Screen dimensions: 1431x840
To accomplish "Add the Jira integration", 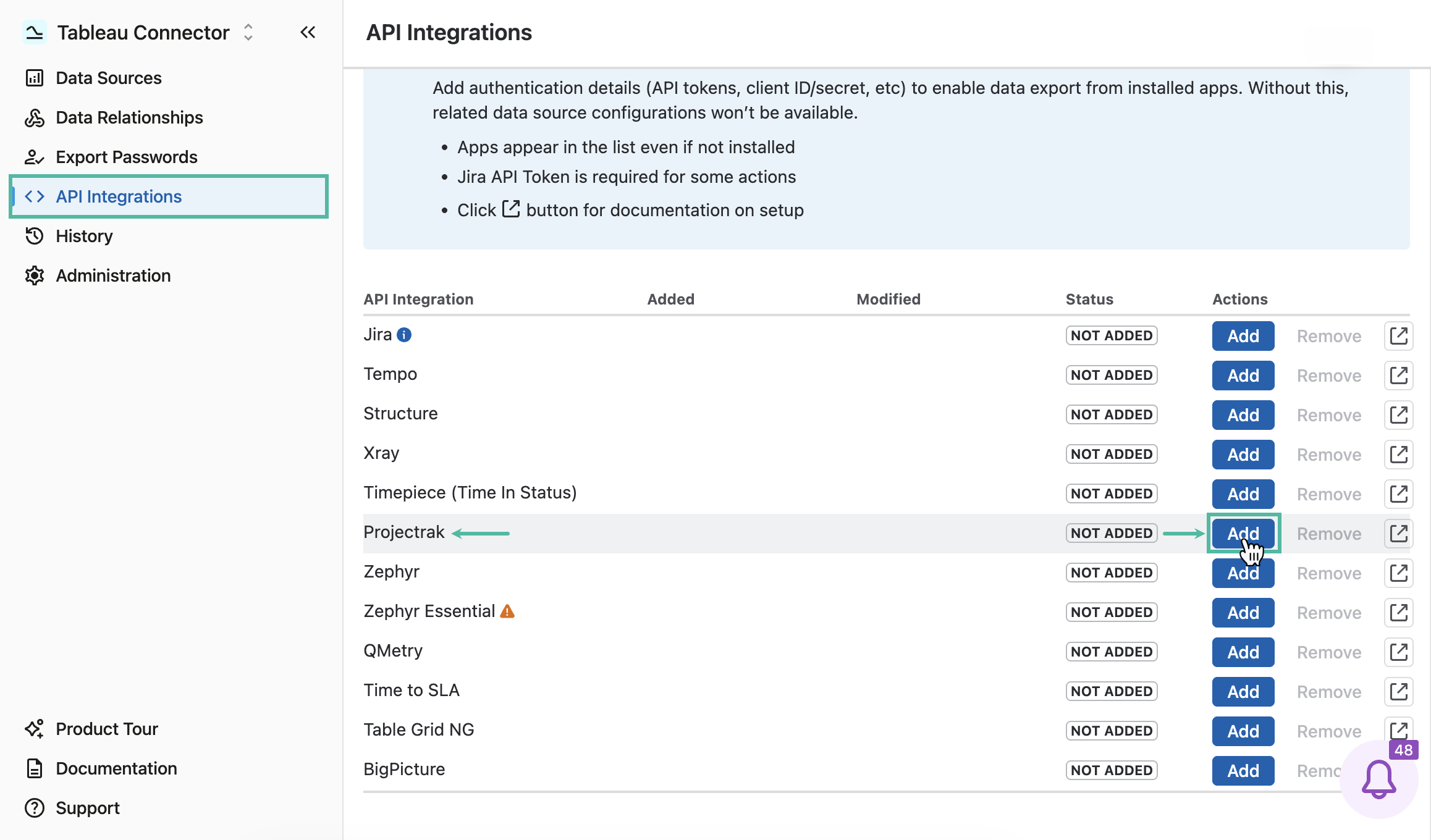I will tap(1243, 336).
